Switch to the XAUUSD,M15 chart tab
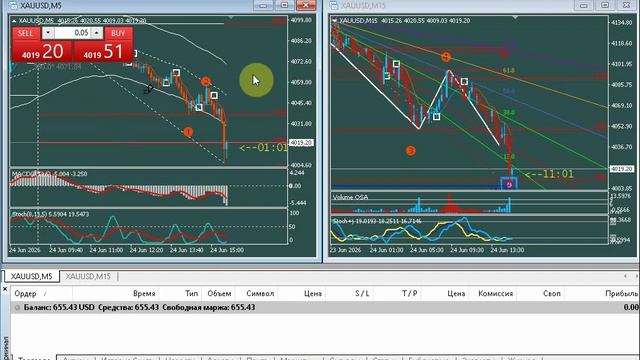This screenshot has height=360, width=640. (x=88, y=276)
